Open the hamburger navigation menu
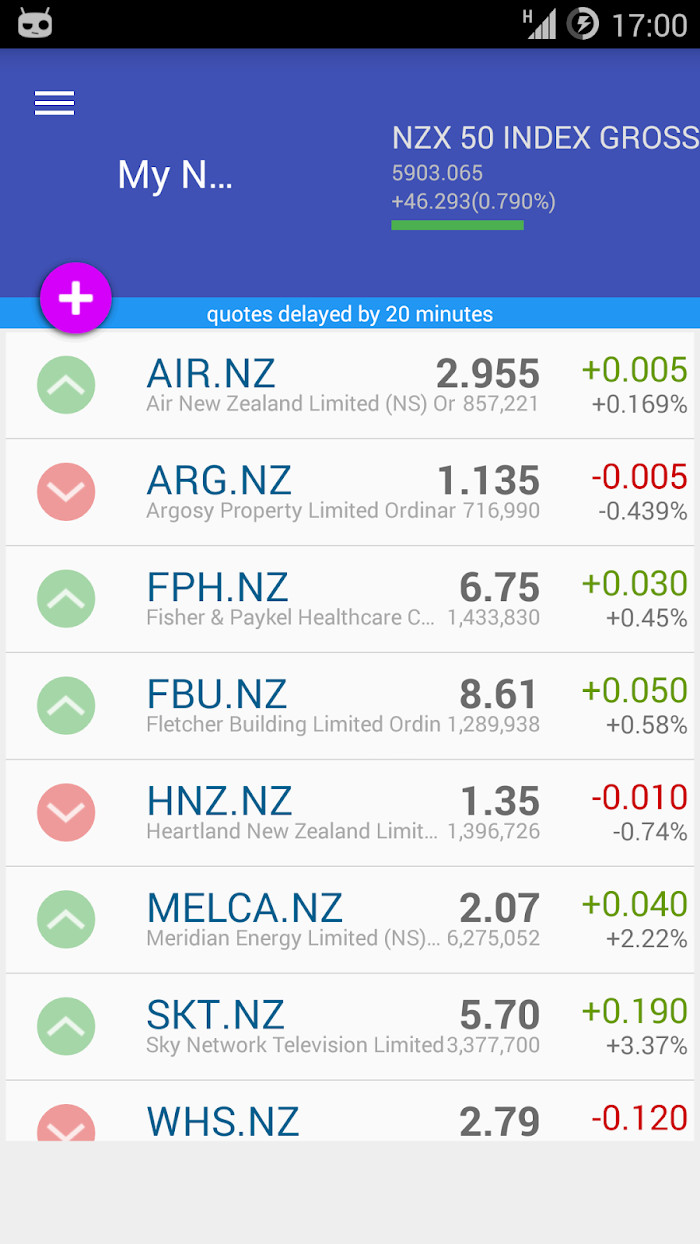The image size is (700, 1244). [54, 103]
